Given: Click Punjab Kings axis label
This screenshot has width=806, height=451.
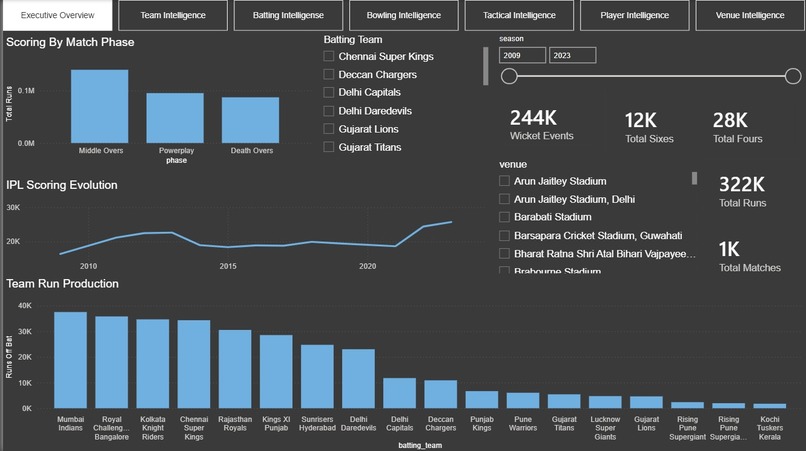Looking at the screenshot, I should point(482,424).
